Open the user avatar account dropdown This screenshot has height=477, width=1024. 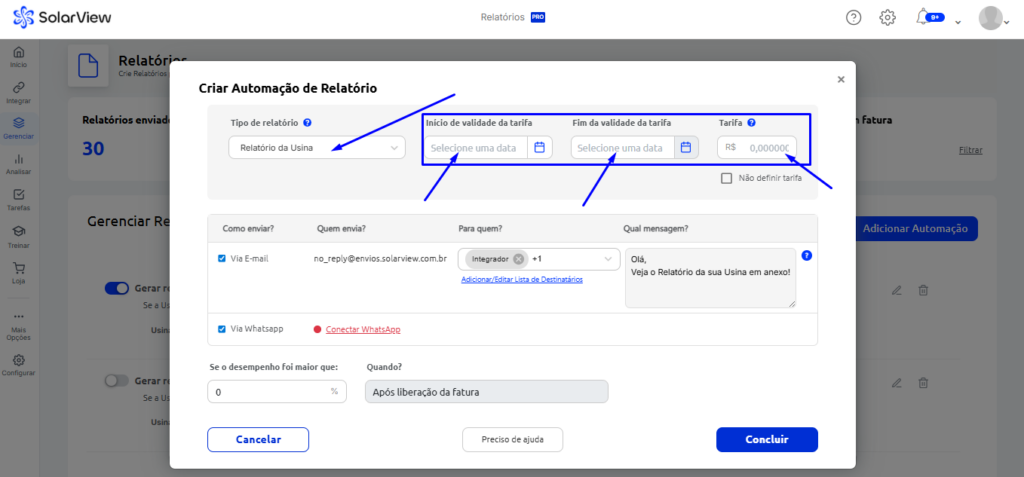[995, 18]
